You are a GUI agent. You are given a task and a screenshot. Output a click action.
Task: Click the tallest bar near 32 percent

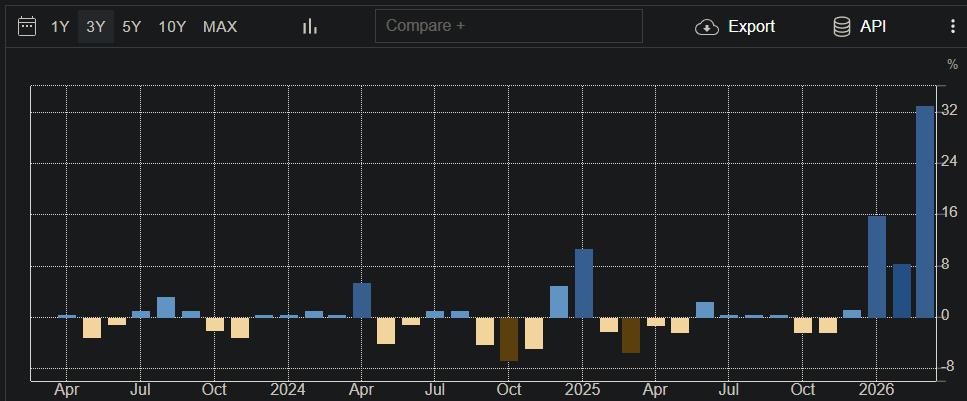click(925, 212)
